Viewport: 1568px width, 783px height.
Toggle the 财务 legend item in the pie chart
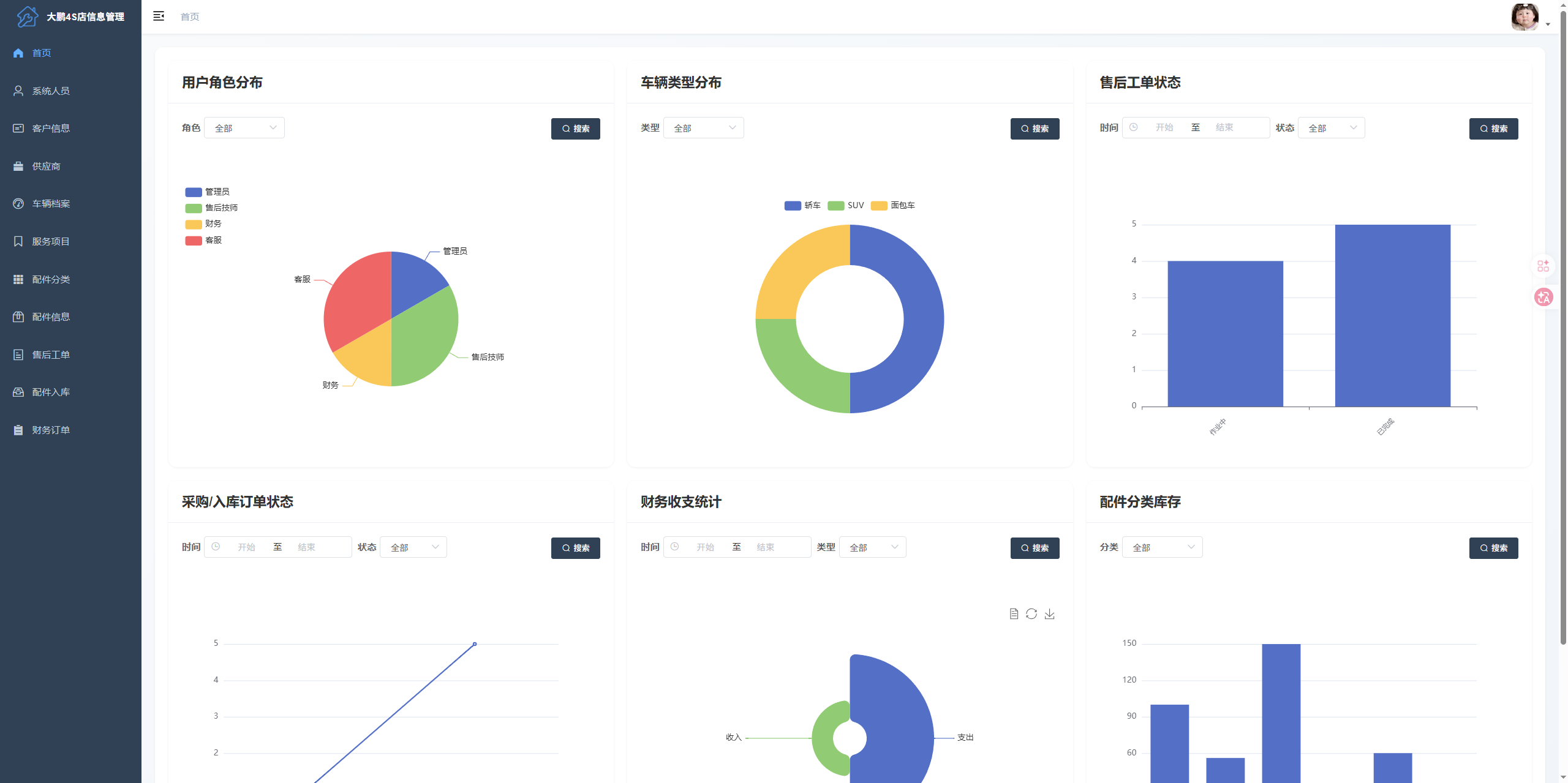pyautogui.click(x=203, y=224)
